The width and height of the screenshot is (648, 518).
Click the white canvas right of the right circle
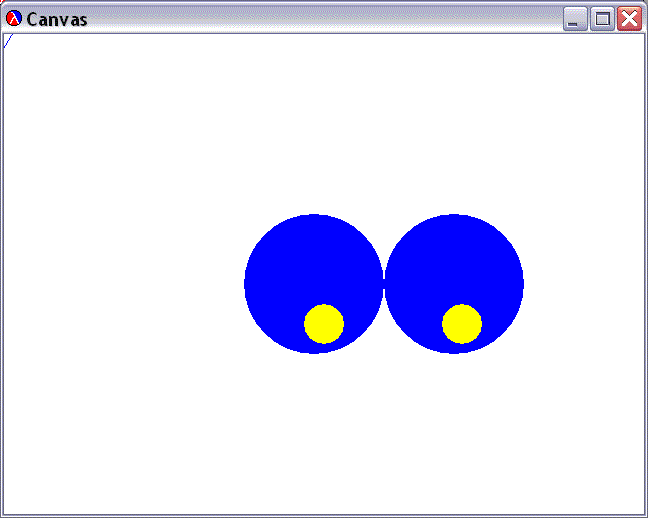585,285
